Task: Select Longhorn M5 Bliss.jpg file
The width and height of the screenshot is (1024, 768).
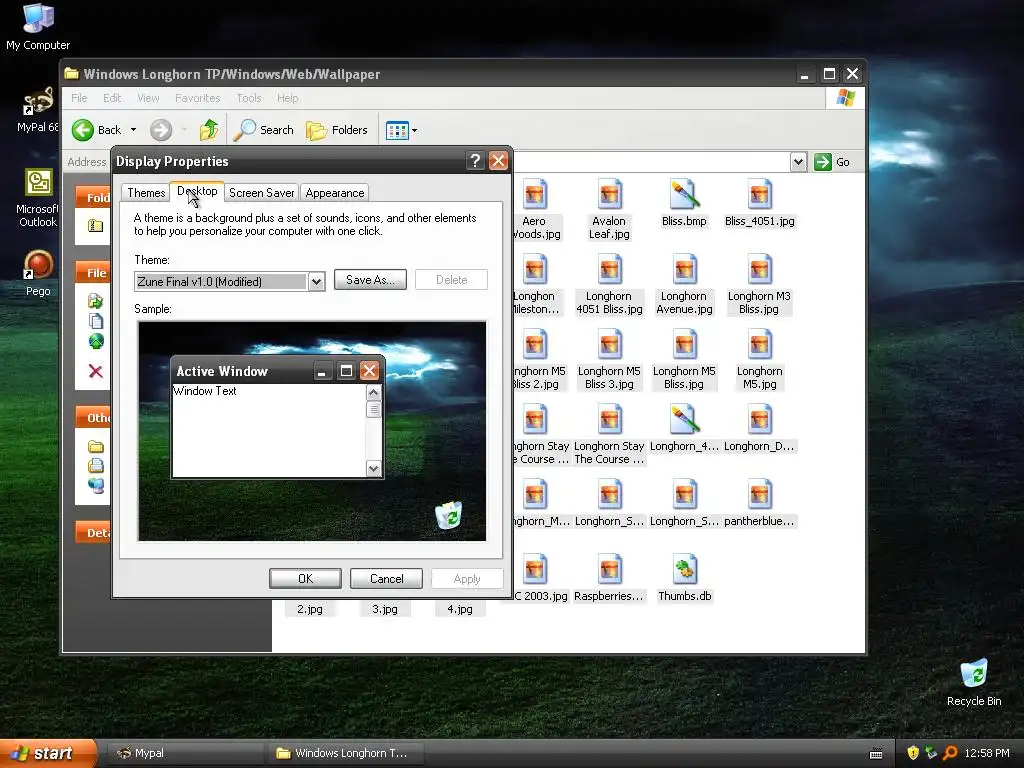Action: 684,360
